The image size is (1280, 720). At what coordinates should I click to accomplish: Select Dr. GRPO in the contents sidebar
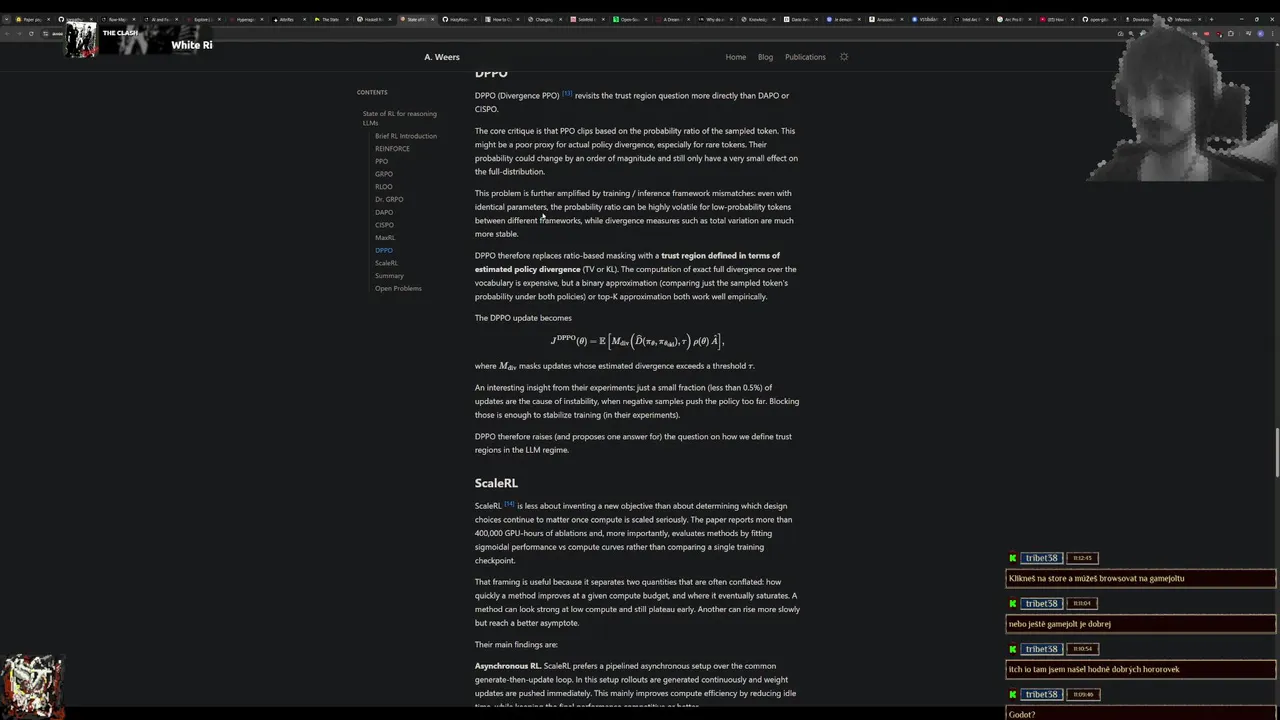[x=389, y=199]
